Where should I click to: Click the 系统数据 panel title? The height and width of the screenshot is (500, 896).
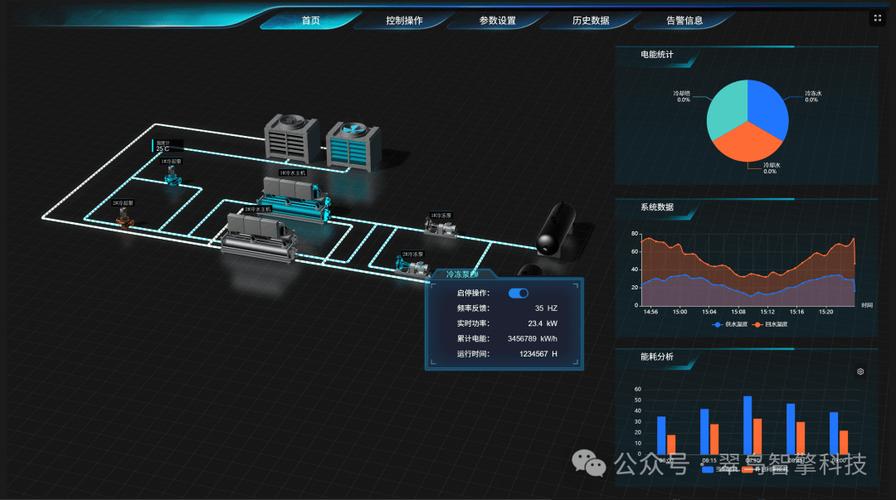657,207
